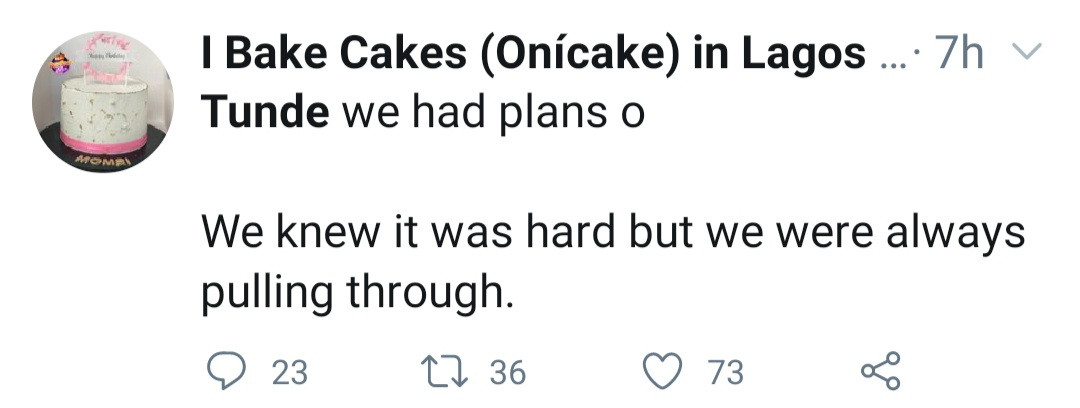The width and height of the screenshot is (1080, 408).
Task: View the 23 replies count
Action: click(290, 373)
